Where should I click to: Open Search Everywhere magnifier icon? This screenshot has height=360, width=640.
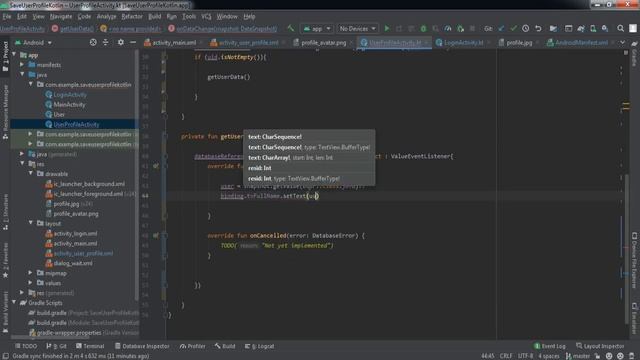620,29
